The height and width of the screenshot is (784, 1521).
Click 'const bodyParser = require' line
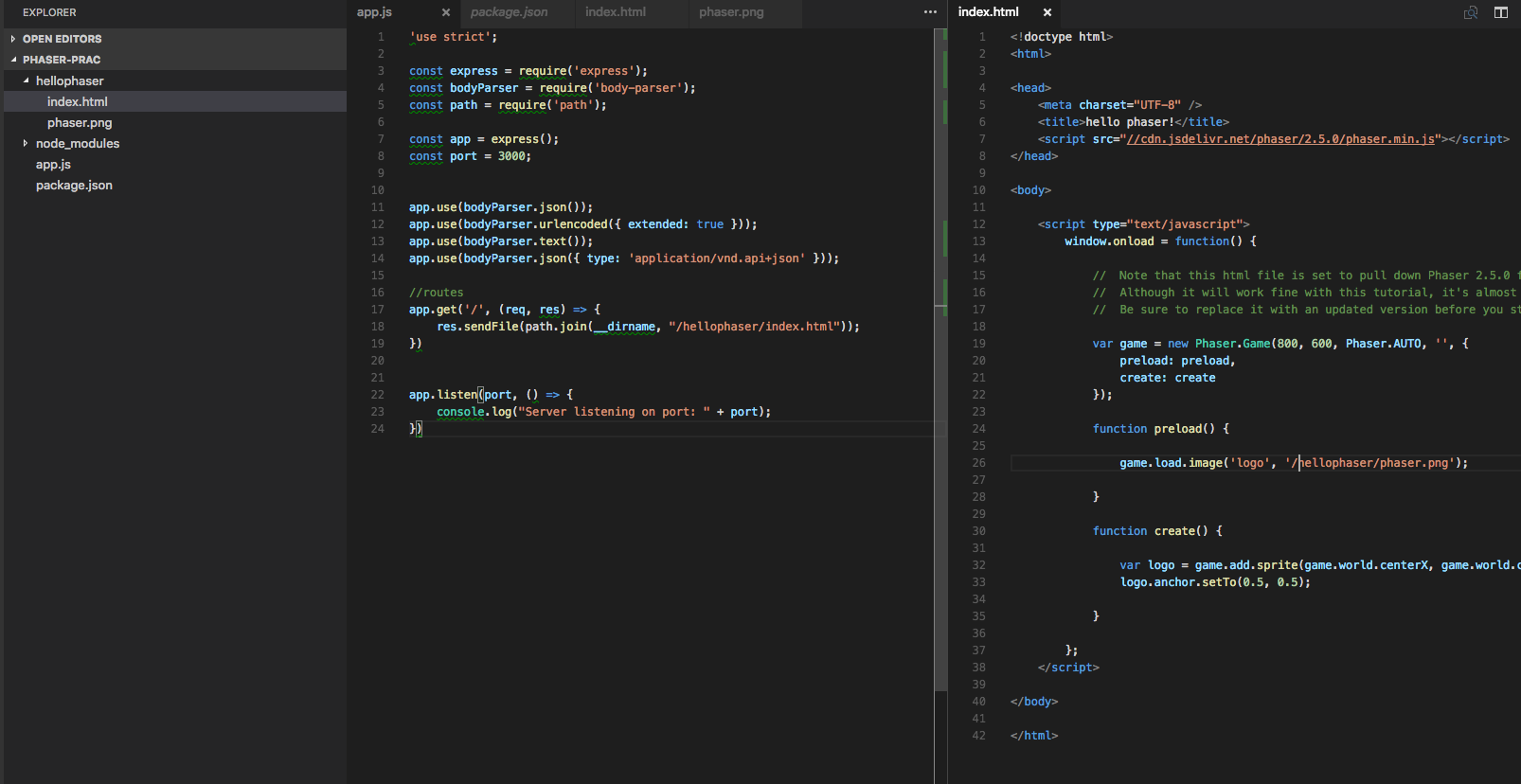tap(552, 88)
